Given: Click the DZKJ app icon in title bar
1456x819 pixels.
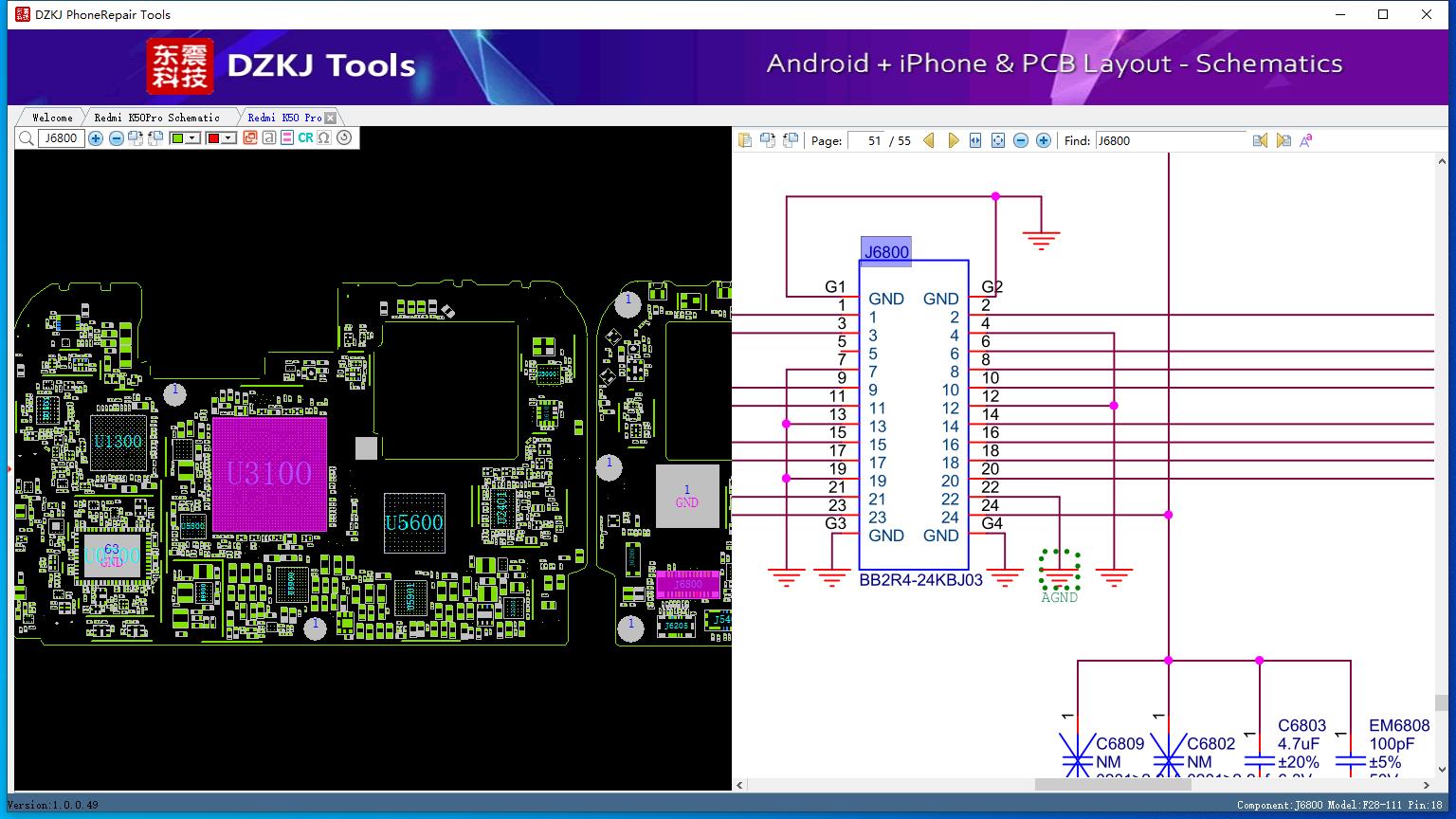Looking at the screenshot, I should pyautogui.click(x=23, y=14).
